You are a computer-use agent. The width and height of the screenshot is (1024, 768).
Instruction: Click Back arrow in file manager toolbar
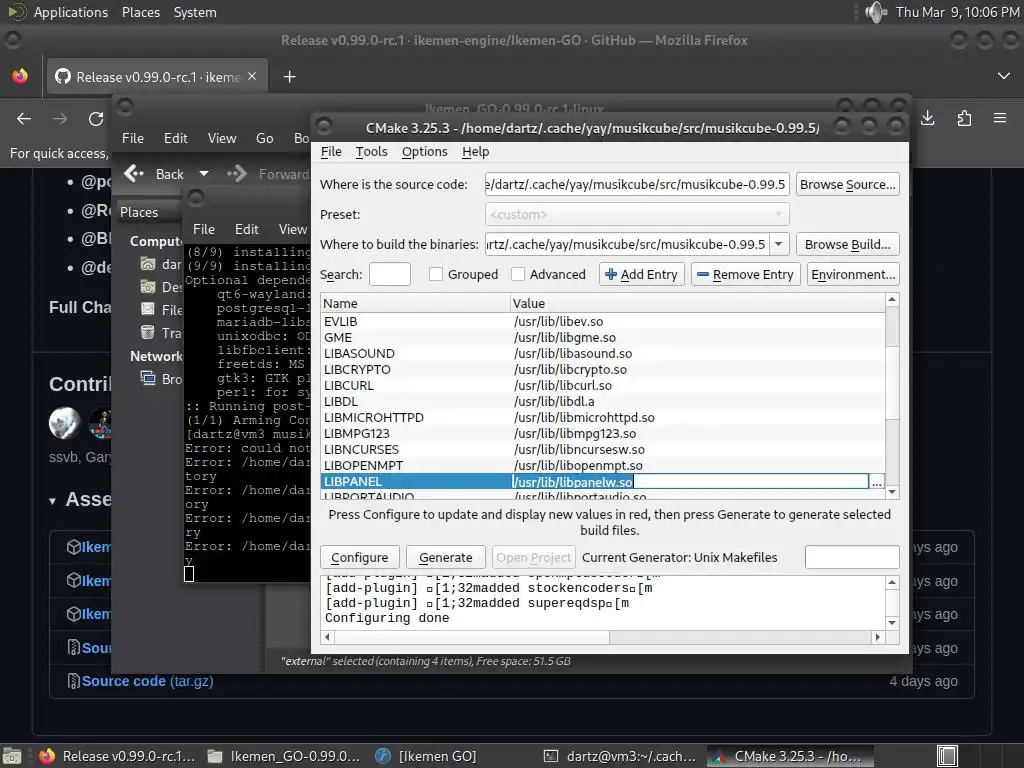154,174
